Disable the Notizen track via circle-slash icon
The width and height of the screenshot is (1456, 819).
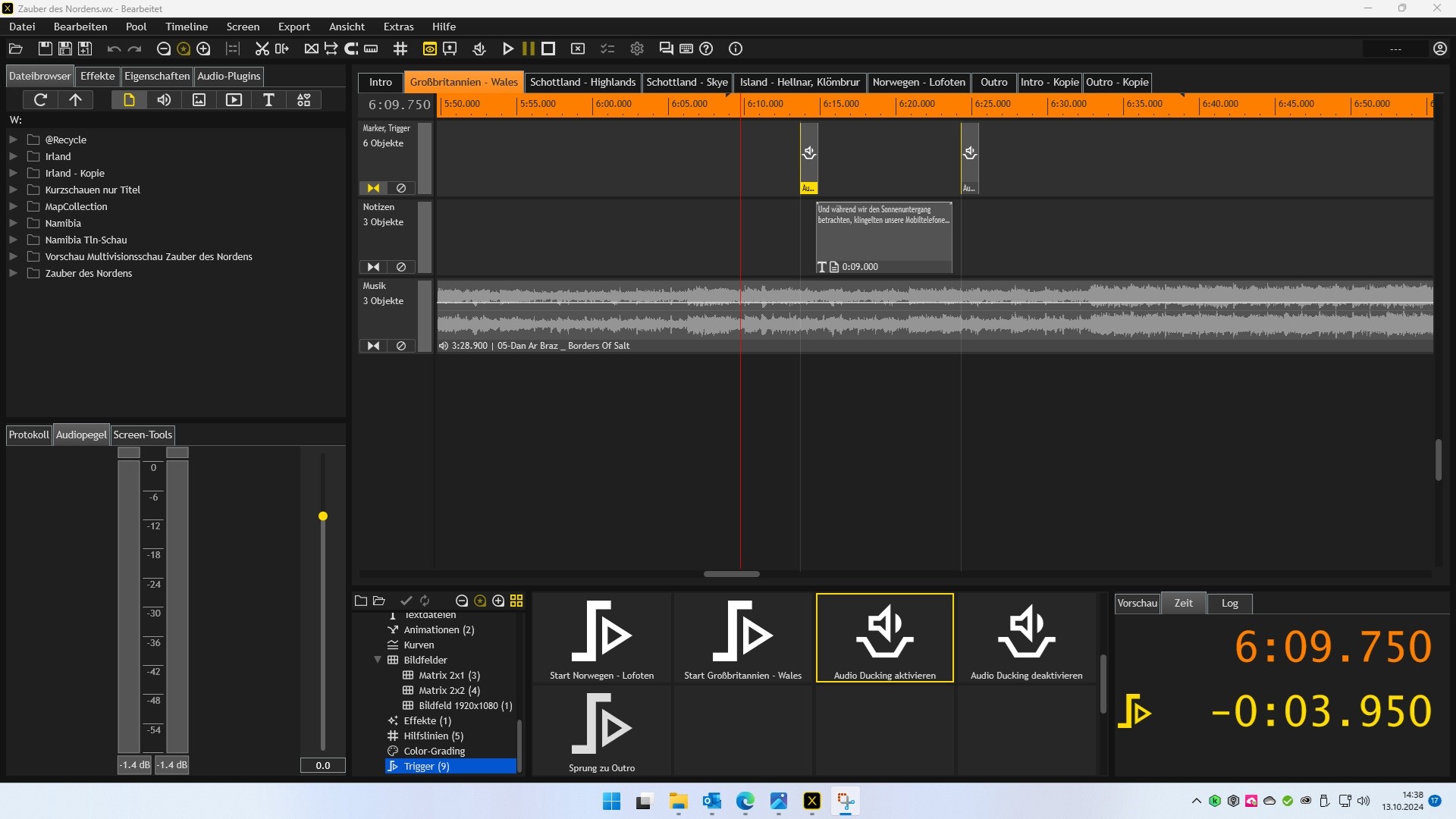[401, 267]
